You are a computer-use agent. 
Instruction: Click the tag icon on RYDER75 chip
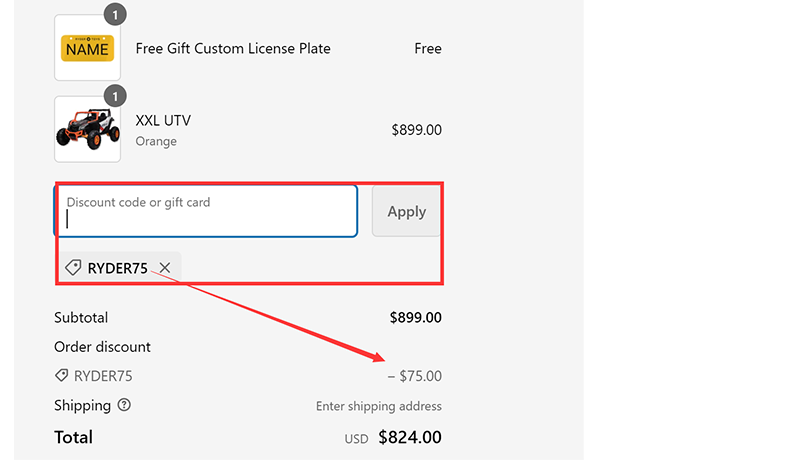click(x=73, y=268)
